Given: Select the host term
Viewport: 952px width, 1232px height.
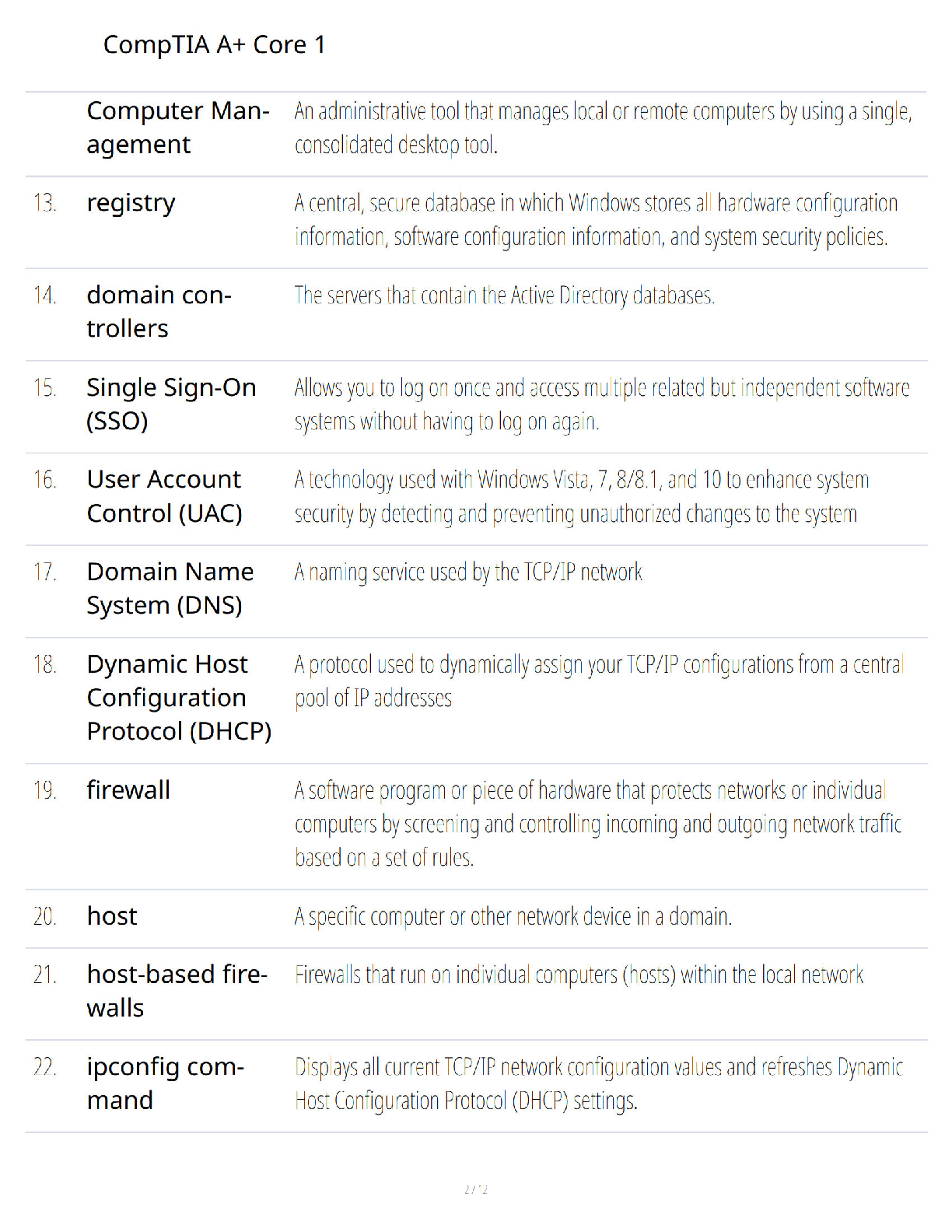Looking at the screenshot, I should 112,916.
